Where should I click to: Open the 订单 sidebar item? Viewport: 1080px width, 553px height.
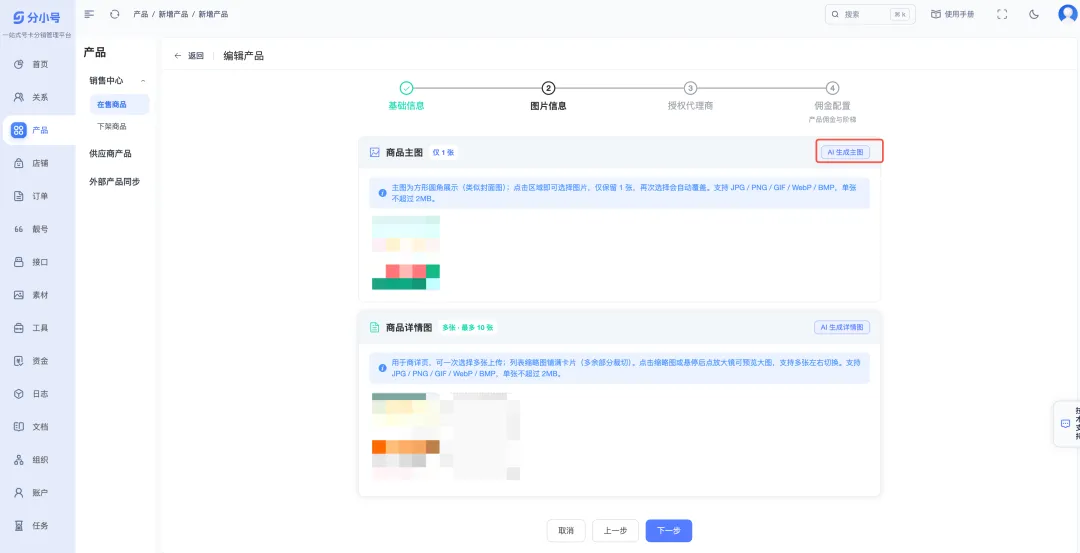pyautogui.click(x=37, y=196)
